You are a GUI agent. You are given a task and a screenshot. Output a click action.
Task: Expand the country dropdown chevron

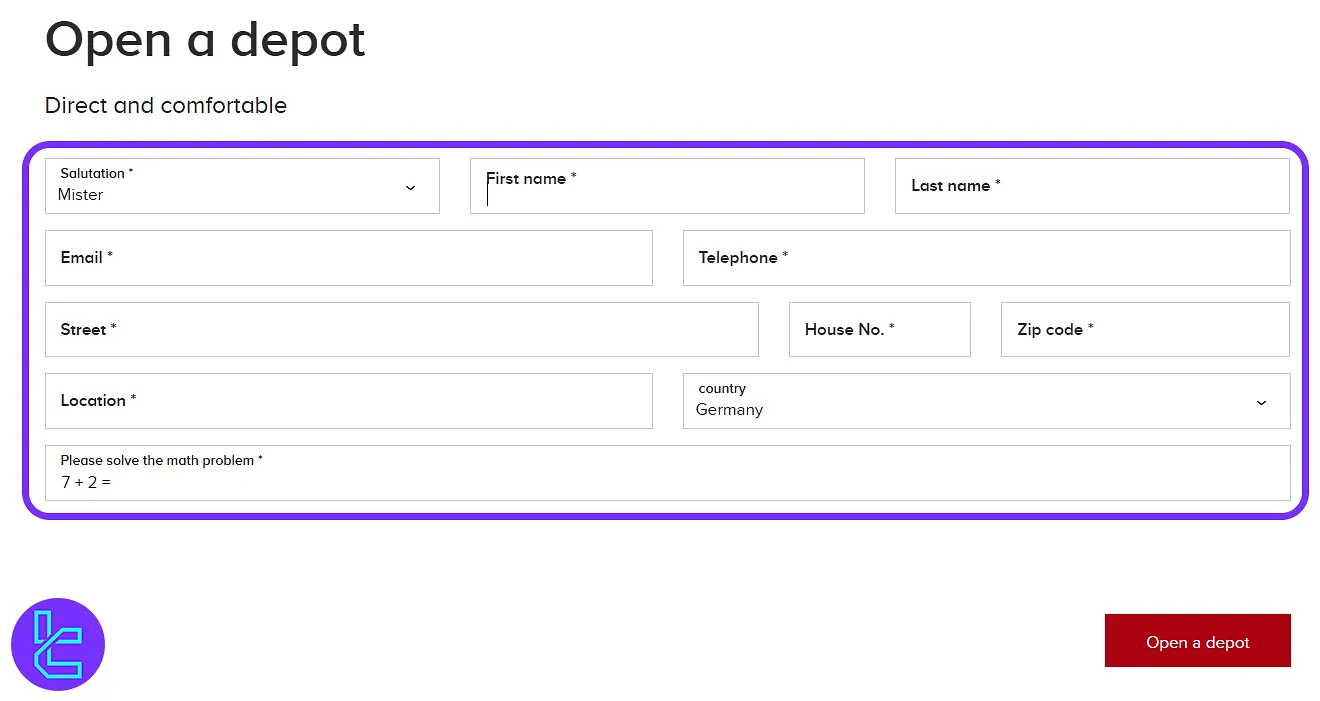(x=1261, y=402)
